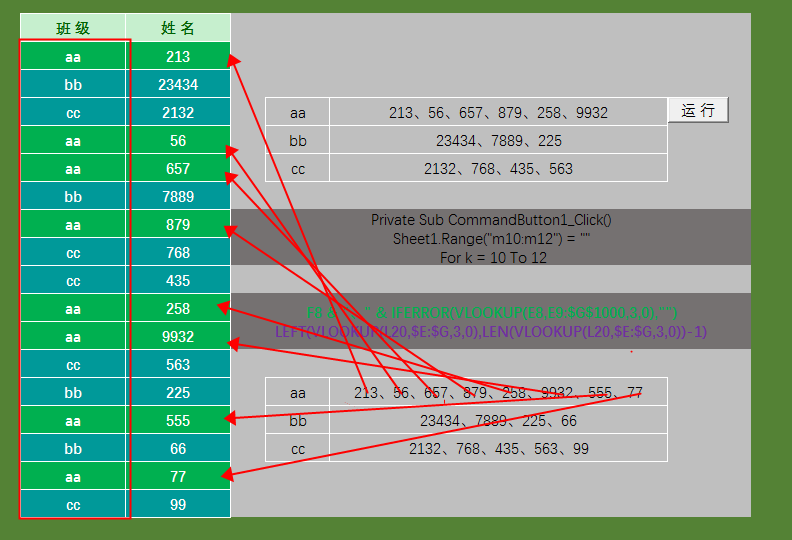The width and height of the screenshot is (792, 540).
Task: Select the lower result row ending in 555、77
Action: (498, 392)
